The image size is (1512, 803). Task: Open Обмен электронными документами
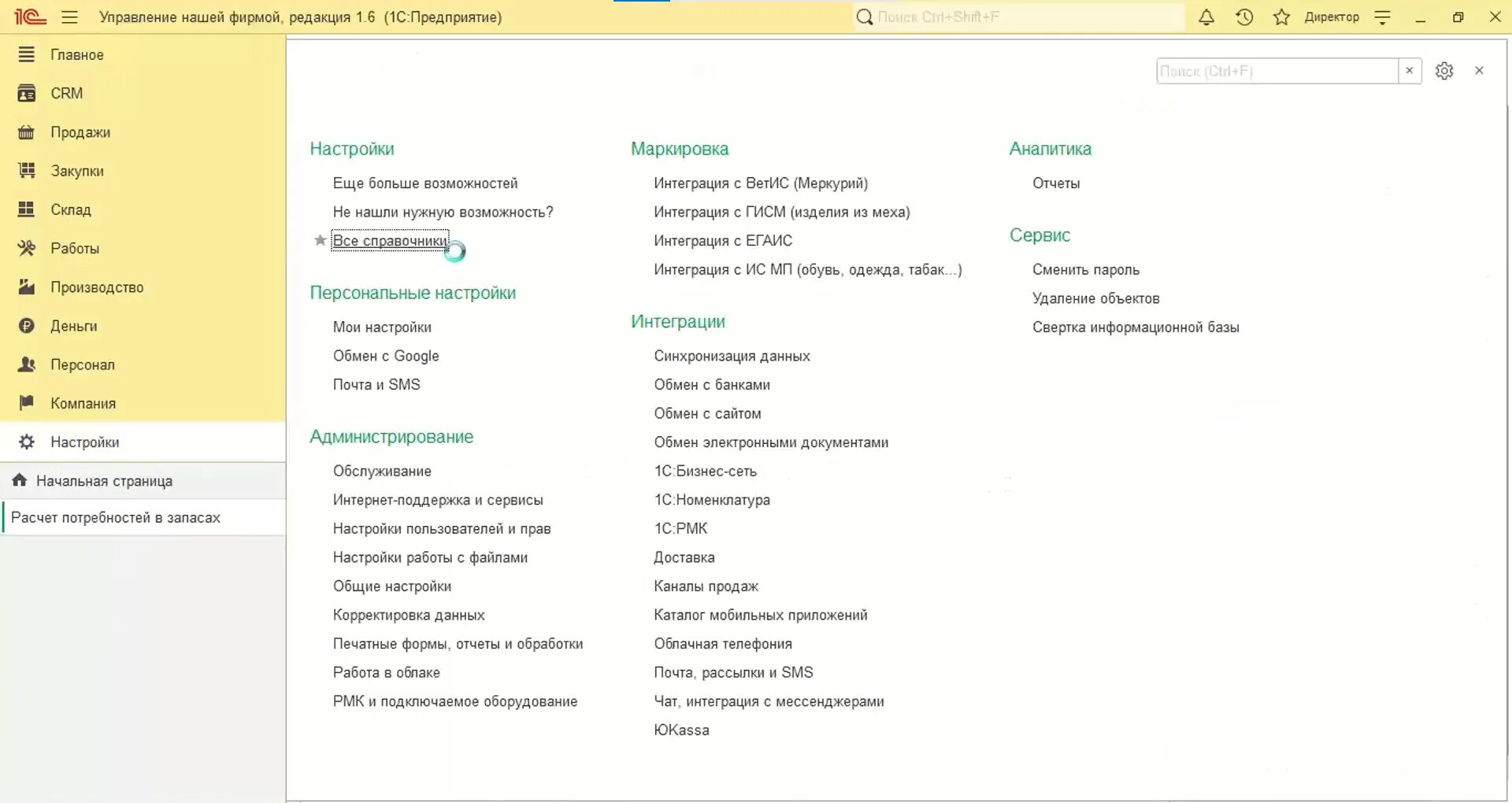click(x=771, y=442)
